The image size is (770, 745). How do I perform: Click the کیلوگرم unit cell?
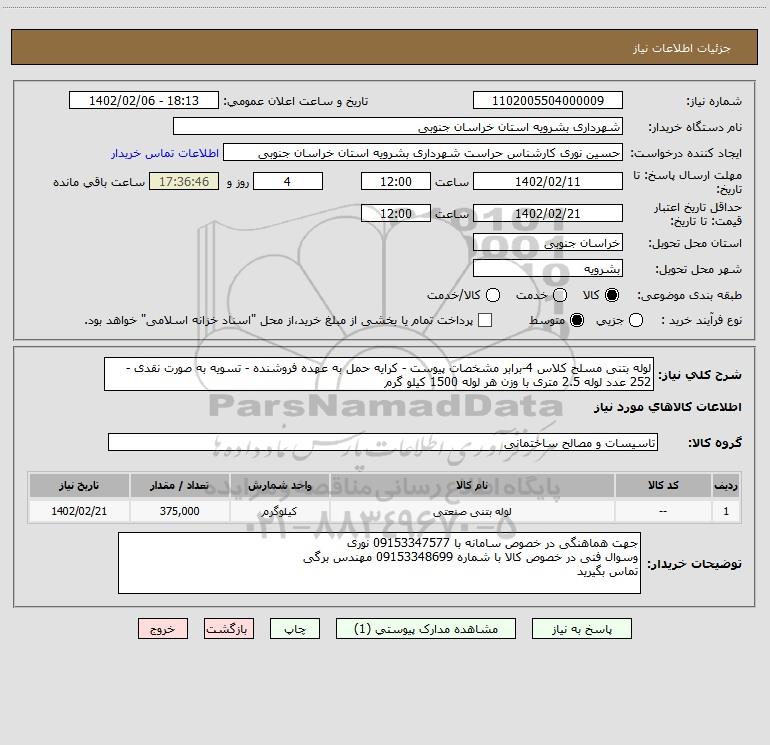279,511
